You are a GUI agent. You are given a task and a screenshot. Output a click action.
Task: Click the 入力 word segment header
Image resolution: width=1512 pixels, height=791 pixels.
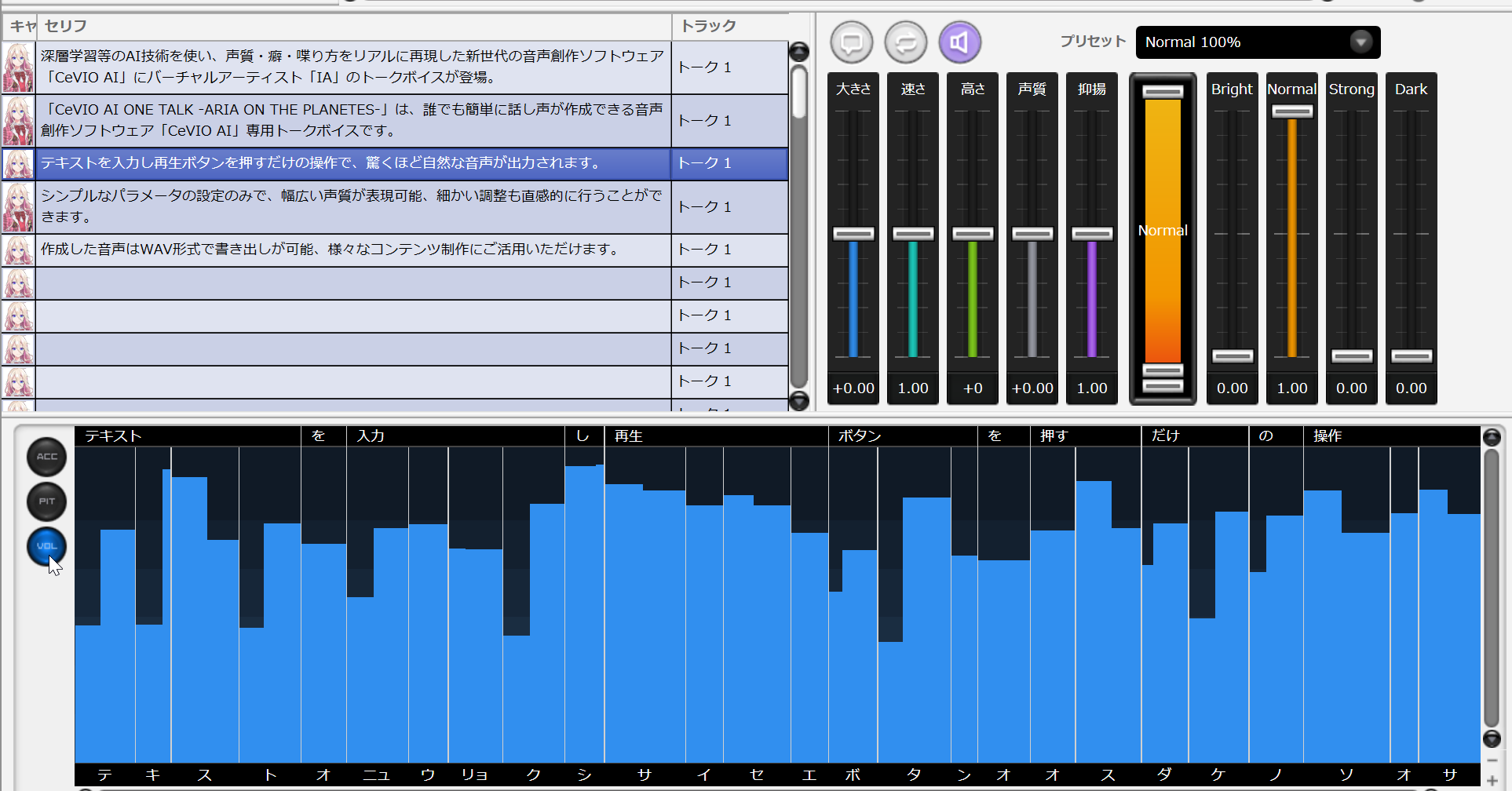coord(455,436)
